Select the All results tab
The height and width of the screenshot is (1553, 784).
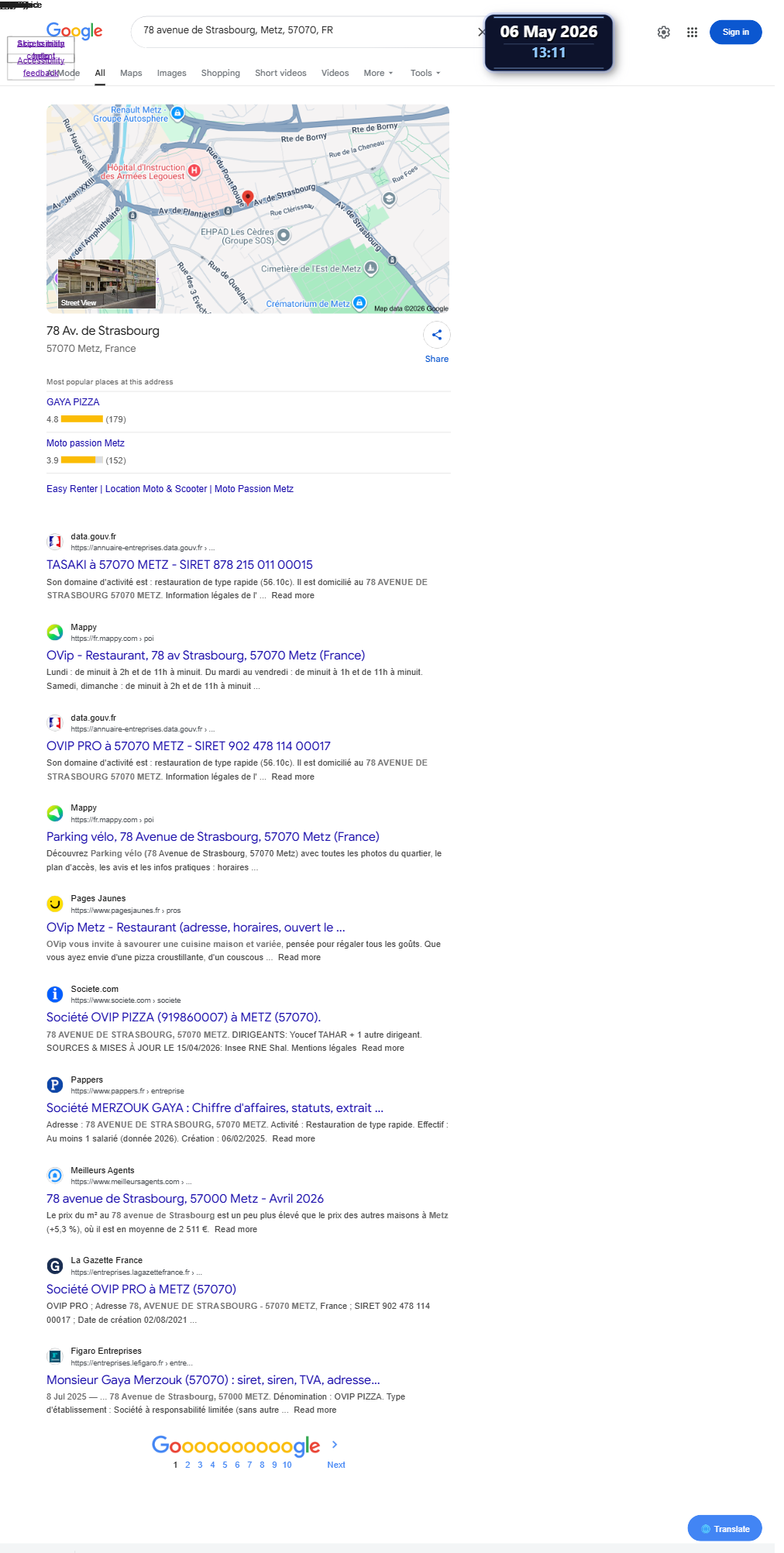pyautogui.click(x=100, y=73)
